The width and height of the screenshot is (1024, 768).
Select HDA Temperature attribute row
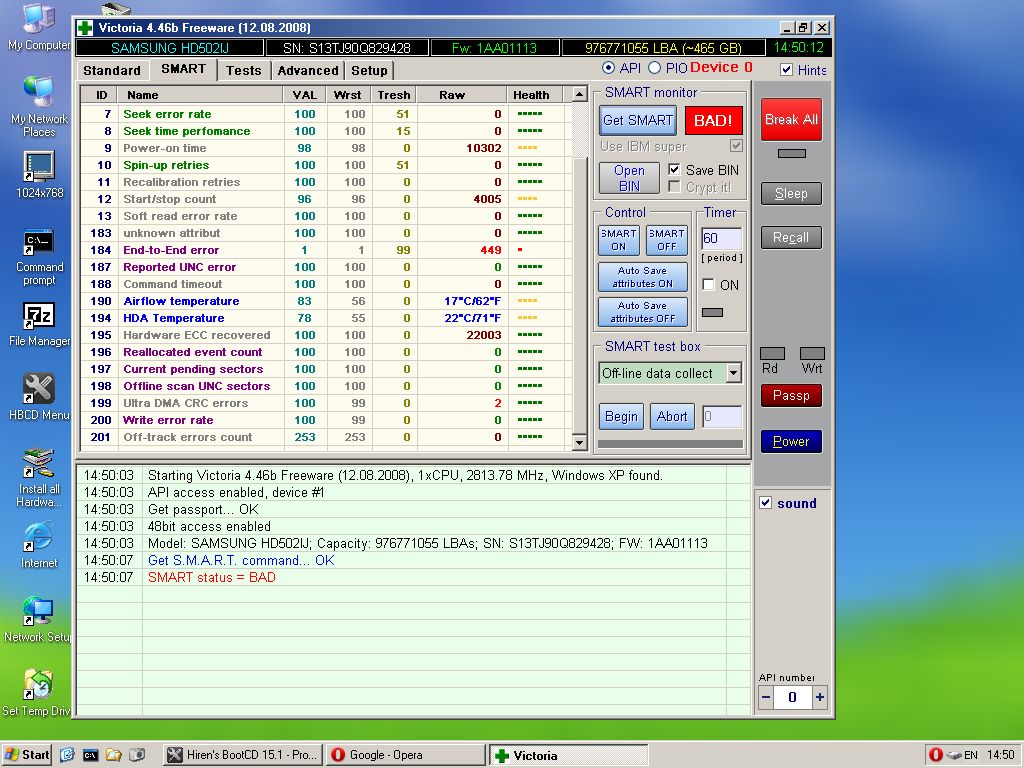[325, 318]
